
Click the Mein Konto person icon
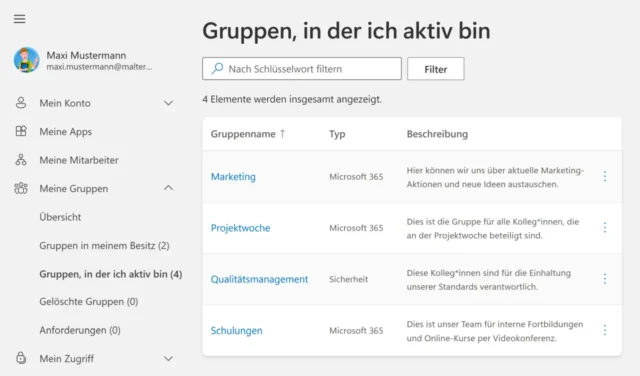tap(21, 103)
